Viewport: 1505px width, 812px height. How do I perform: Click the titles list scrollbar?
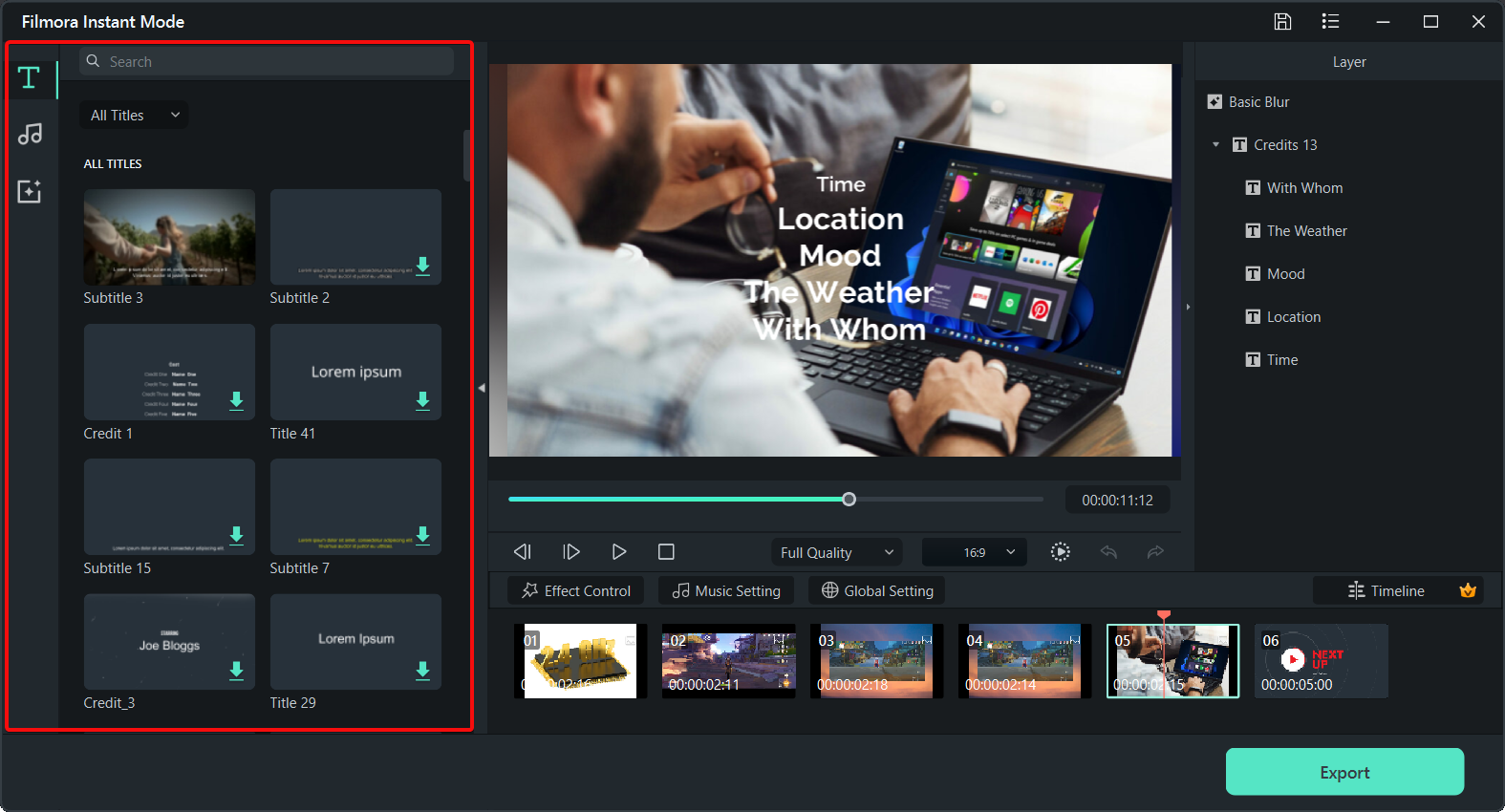pyautogui.click(x=467, y=156)
